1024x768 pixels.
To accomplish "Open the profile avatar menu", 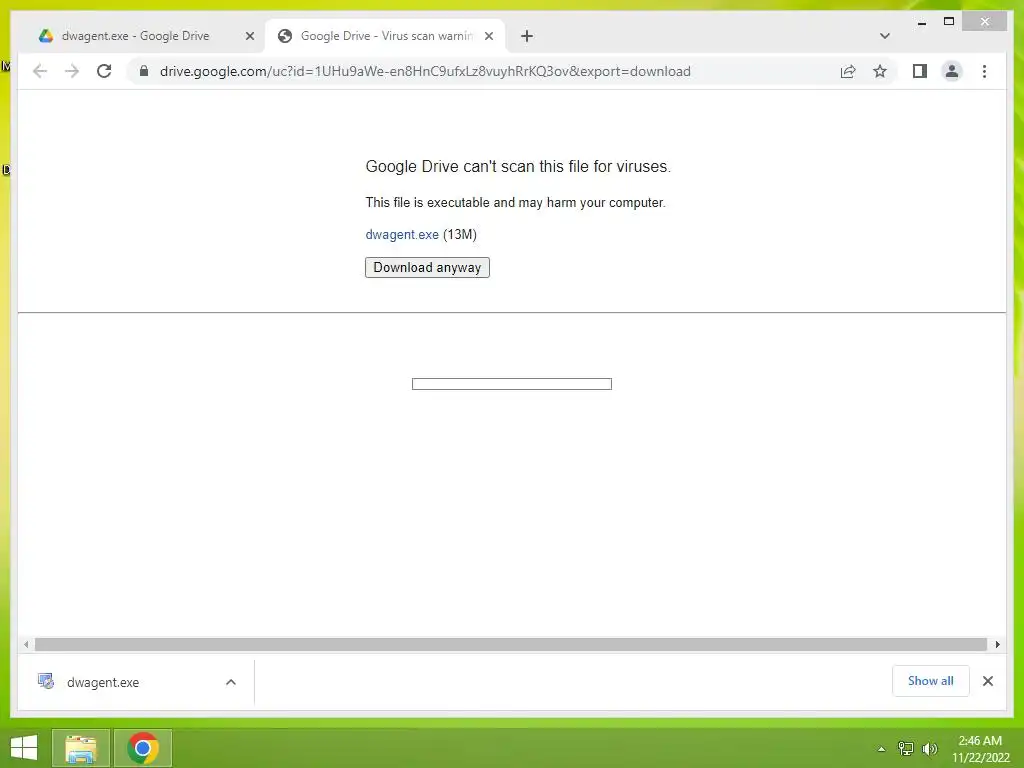I will [952, 71].
